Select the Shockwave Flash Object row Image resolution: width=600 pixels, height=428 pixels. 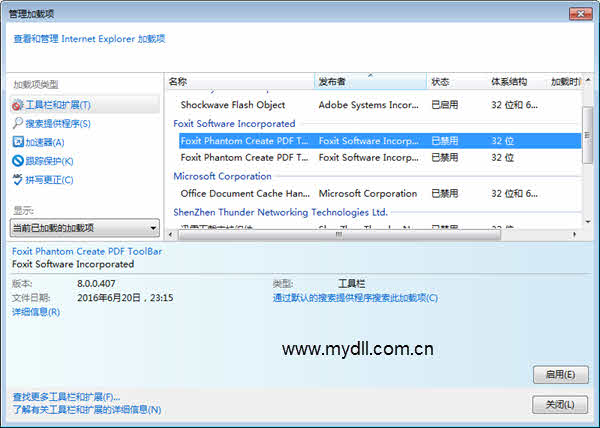(380, 105)
